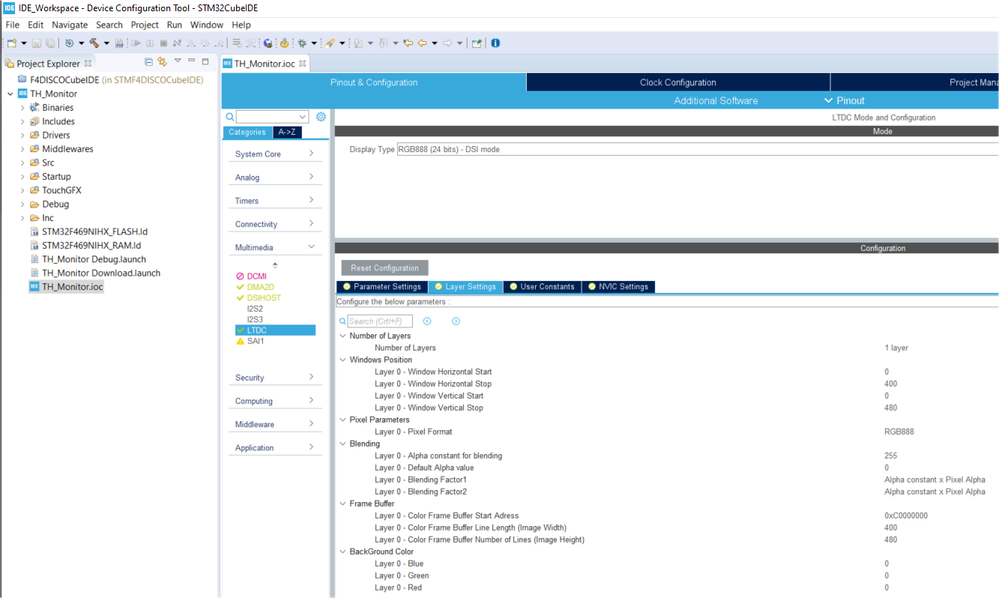
Task: Open the Project menu
Action: pos(145,25)
